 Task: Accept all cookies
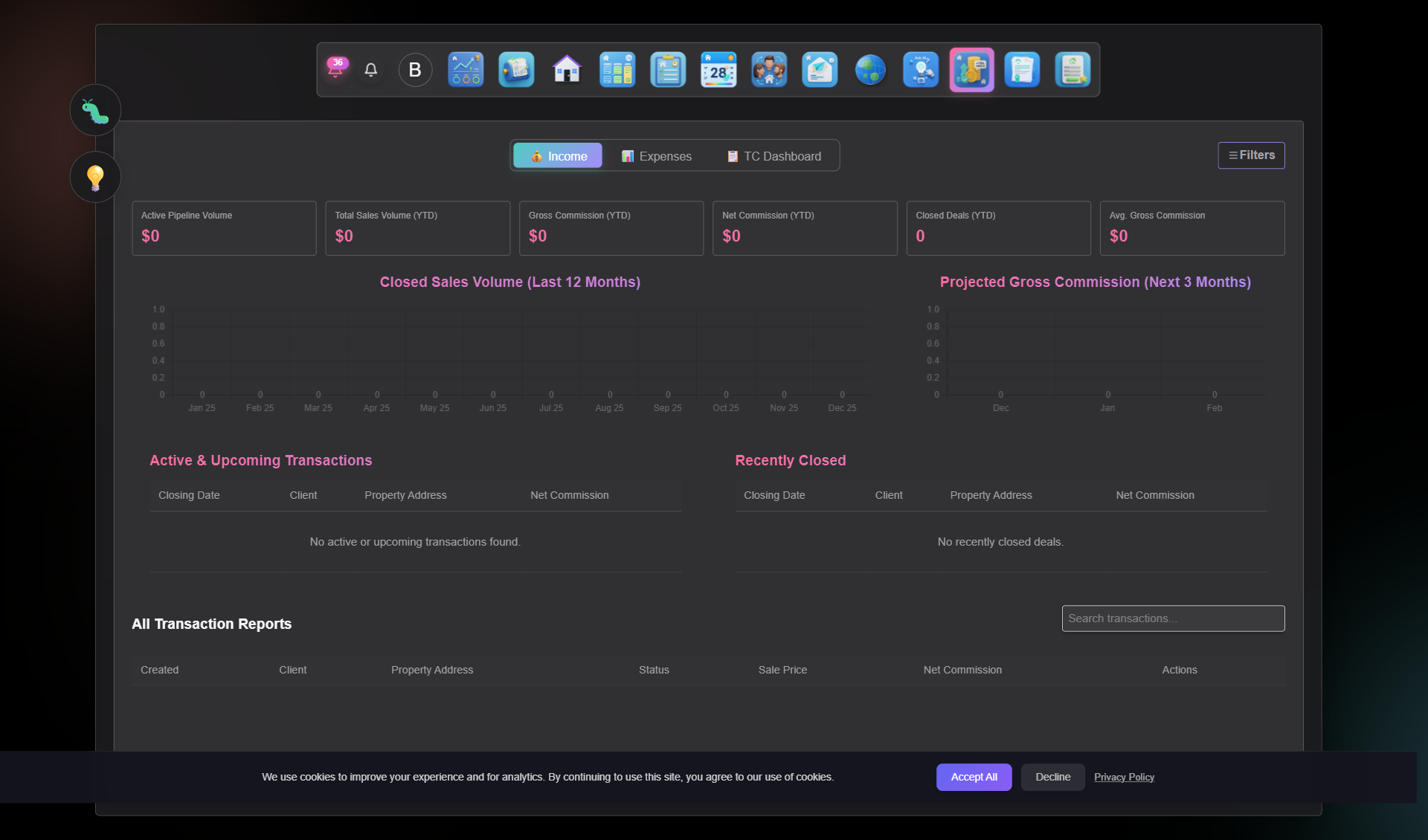(974, 777)
